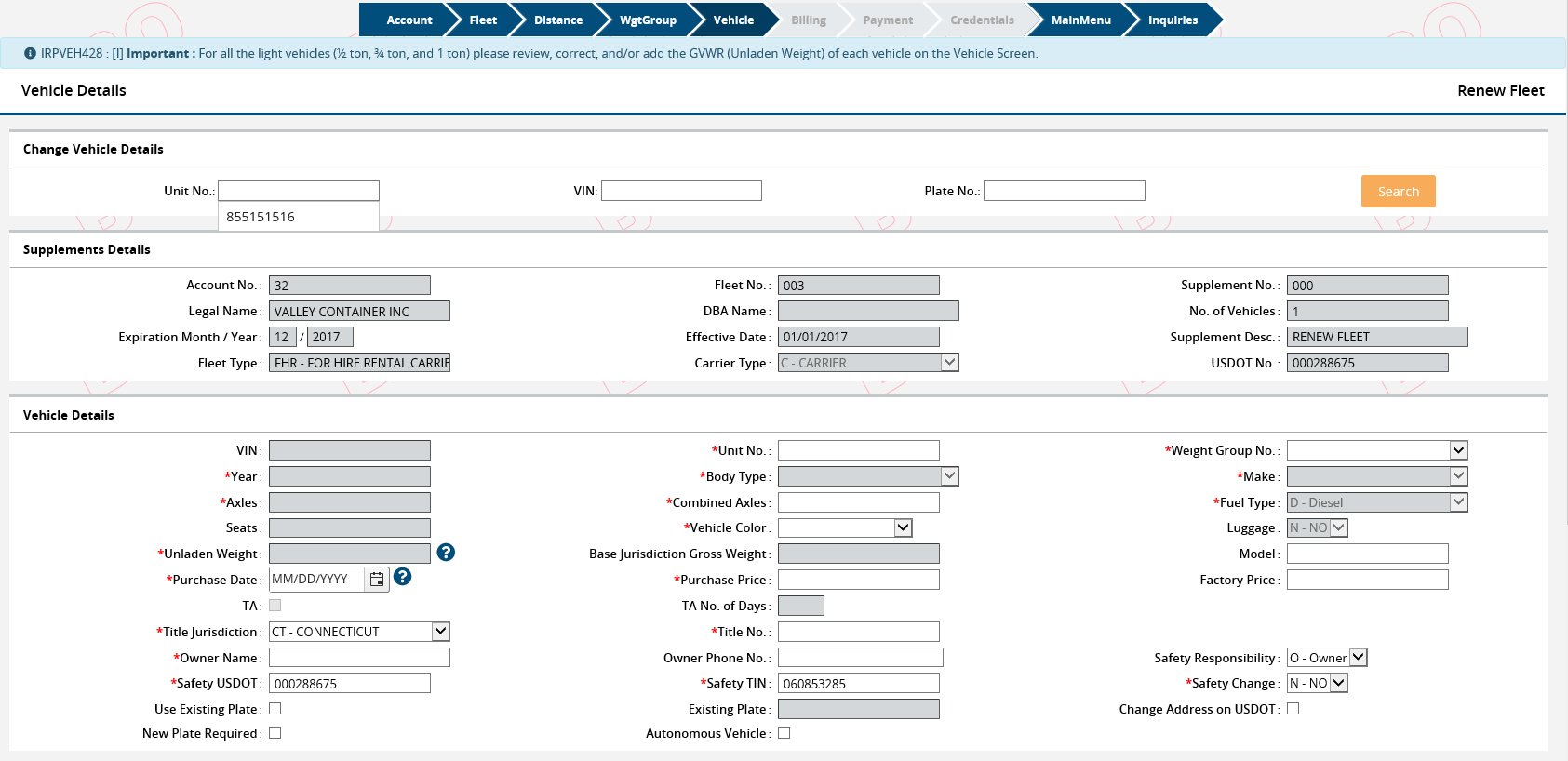Check the Use Existing Plate box

point(275,709)
